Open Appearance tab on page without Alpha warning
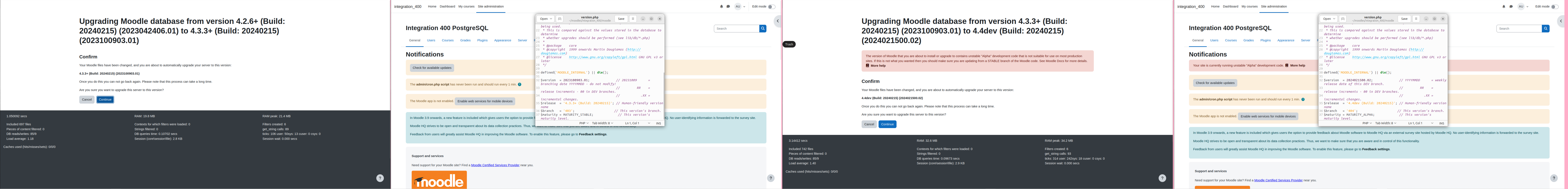The height and width of the screenshot is (189, 1568). pos(503,40)
